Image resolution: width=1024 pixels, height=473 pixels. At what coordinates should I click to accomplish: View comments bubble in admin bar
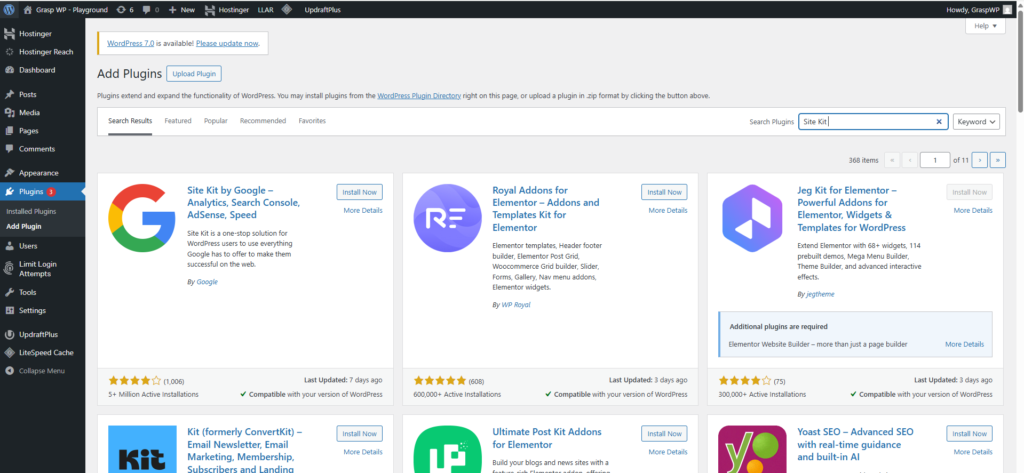coord(150,10)
